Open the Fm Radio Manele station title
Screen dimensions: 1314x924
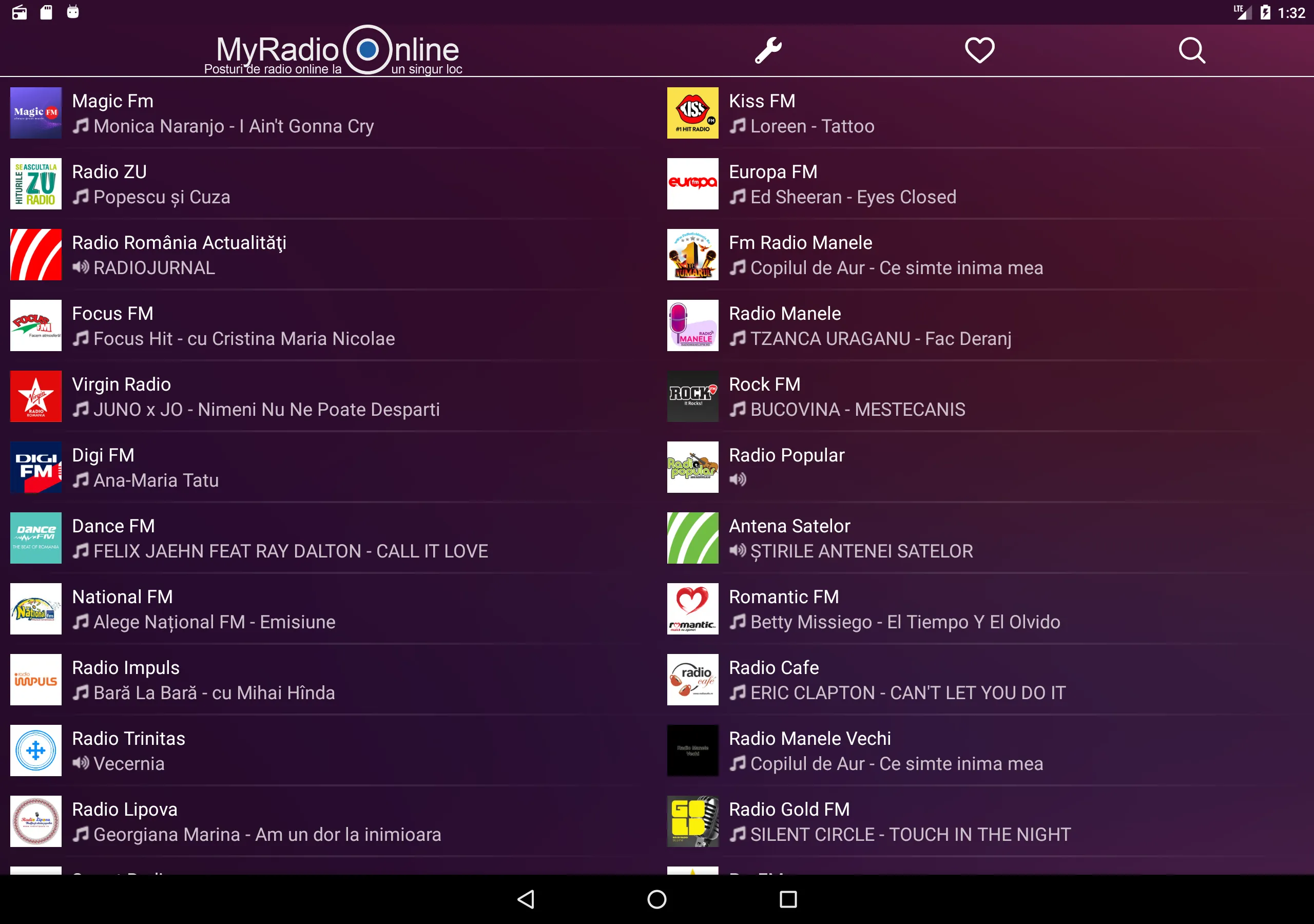coord(801,243)
